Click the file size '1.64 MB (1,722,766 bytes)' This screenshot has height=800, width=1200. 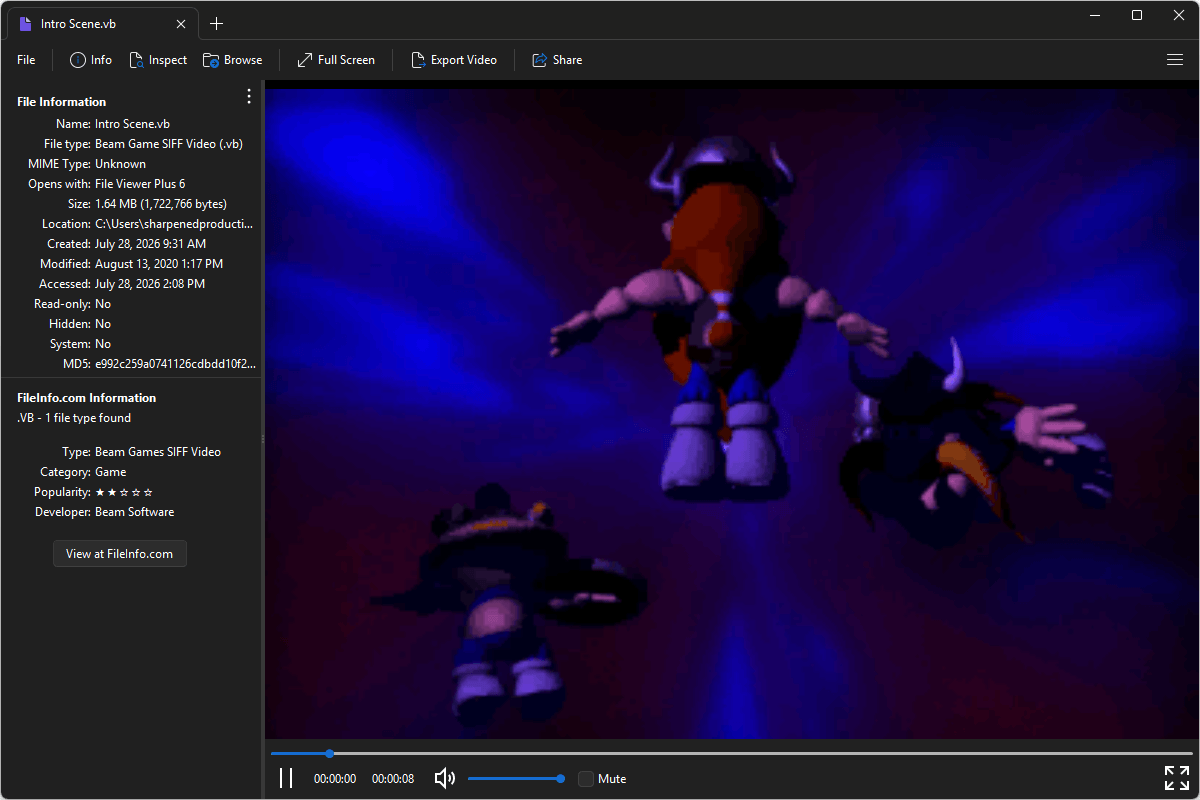click(161, 204)
